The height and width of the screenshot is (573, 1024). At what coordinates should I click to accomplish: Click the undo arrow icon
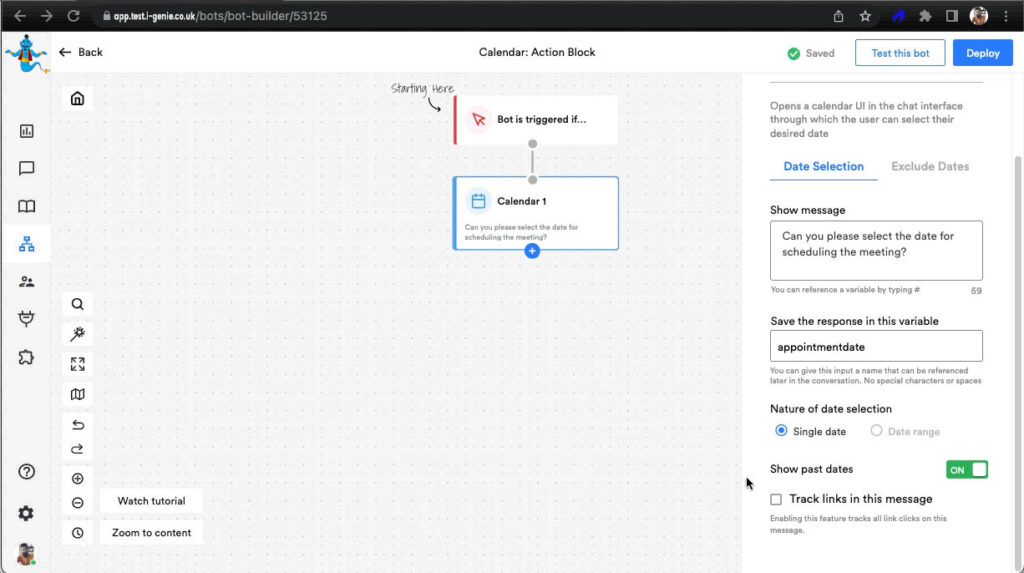(x=77, y=425)
